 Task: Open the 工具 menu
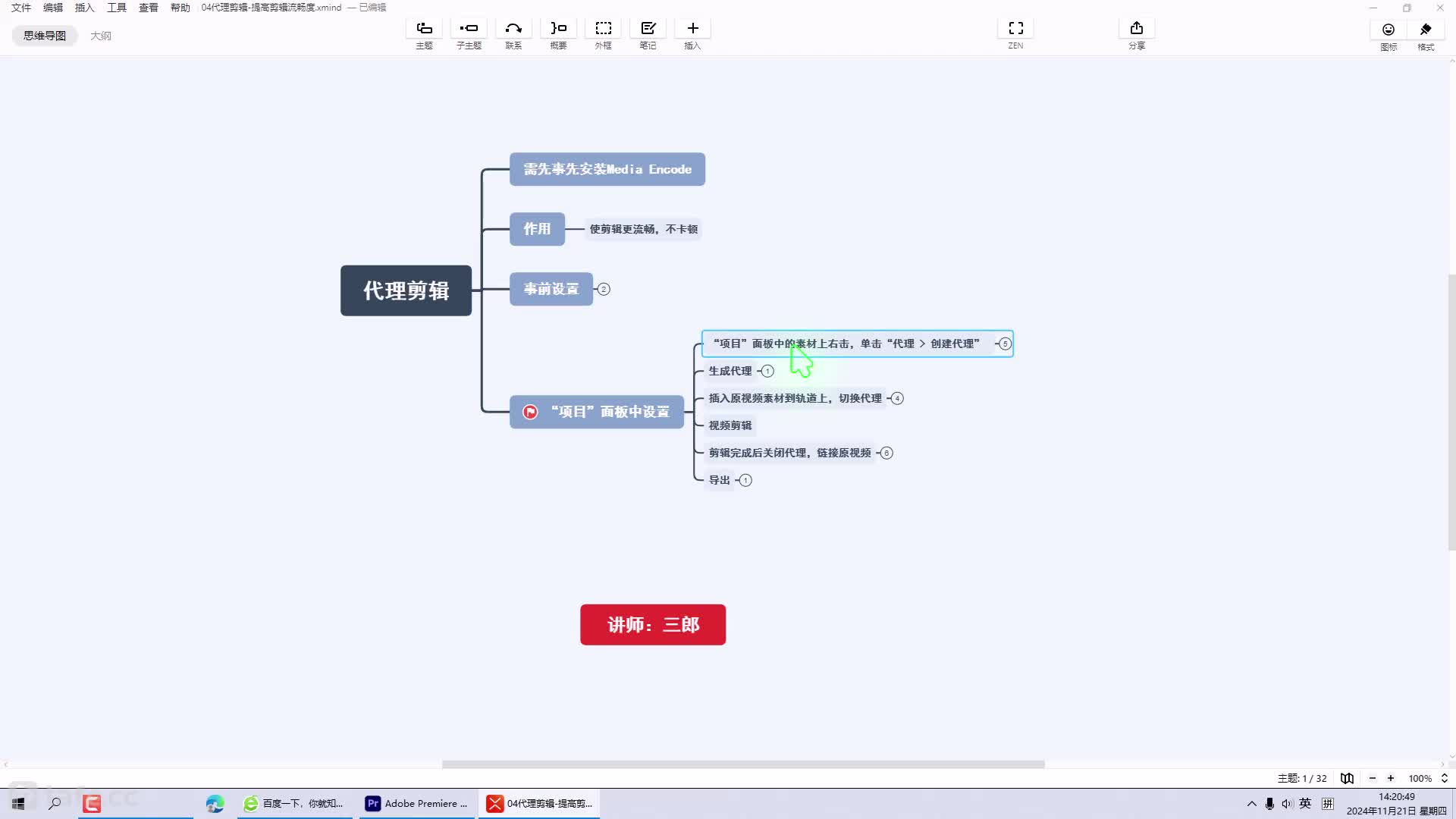117,8
